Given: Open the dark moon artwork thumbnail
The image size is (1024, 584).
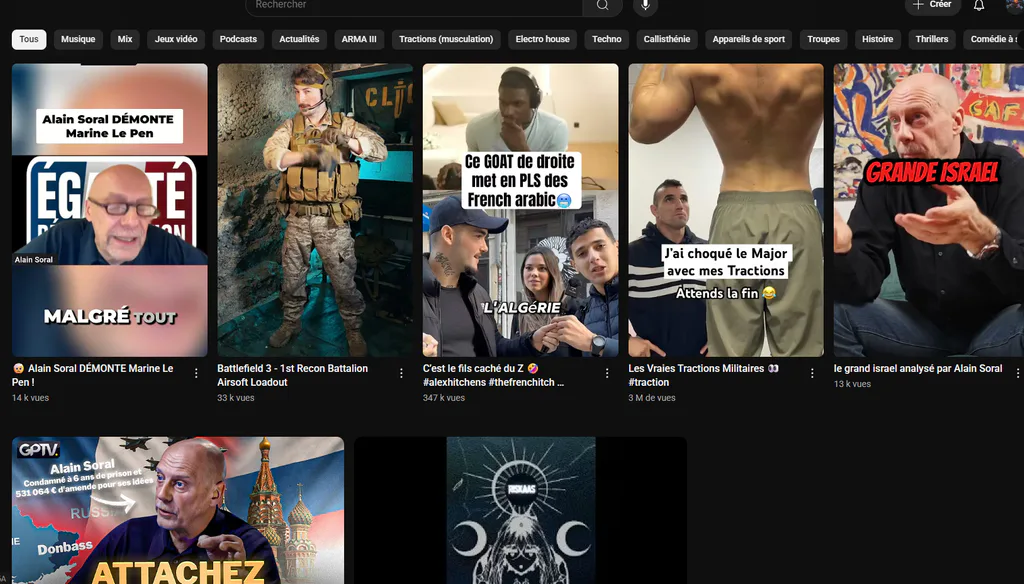Looking at the screenshot, I should pos(520,510).
